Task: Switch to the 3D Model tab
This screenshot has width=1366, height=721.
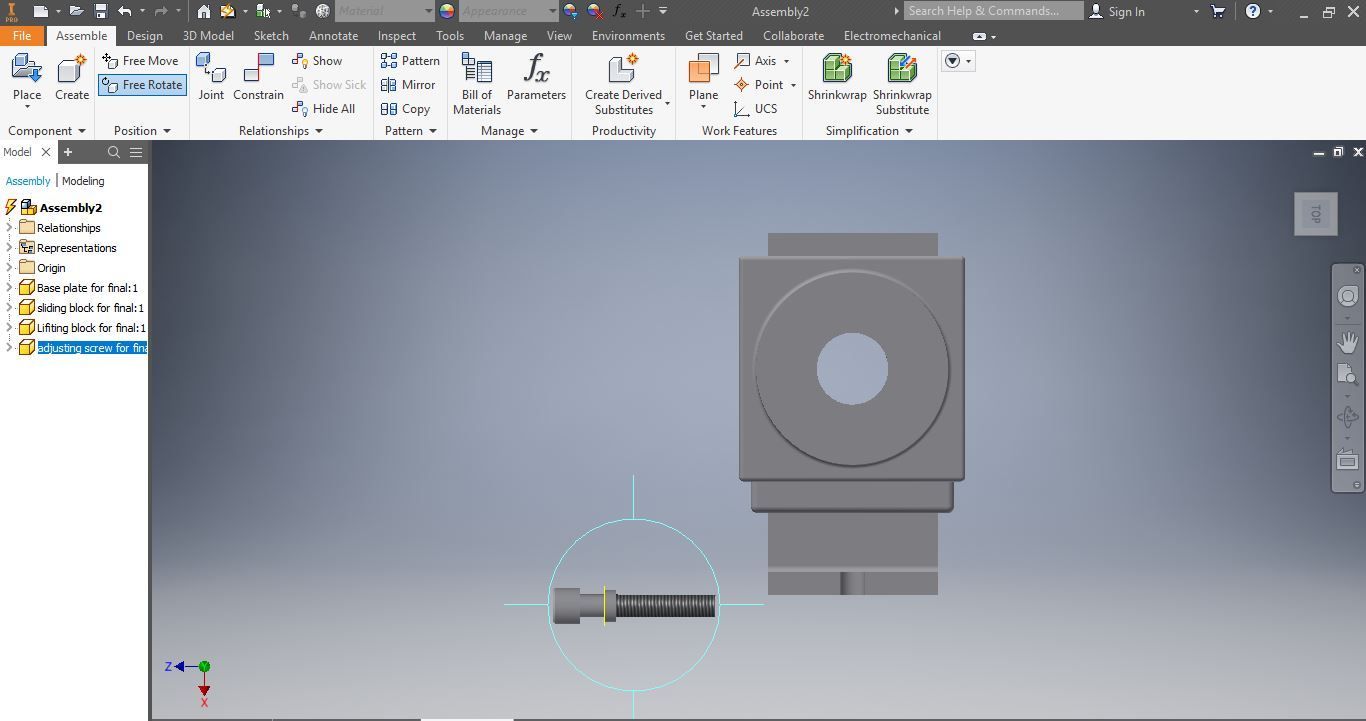Action: click(208, 35)
